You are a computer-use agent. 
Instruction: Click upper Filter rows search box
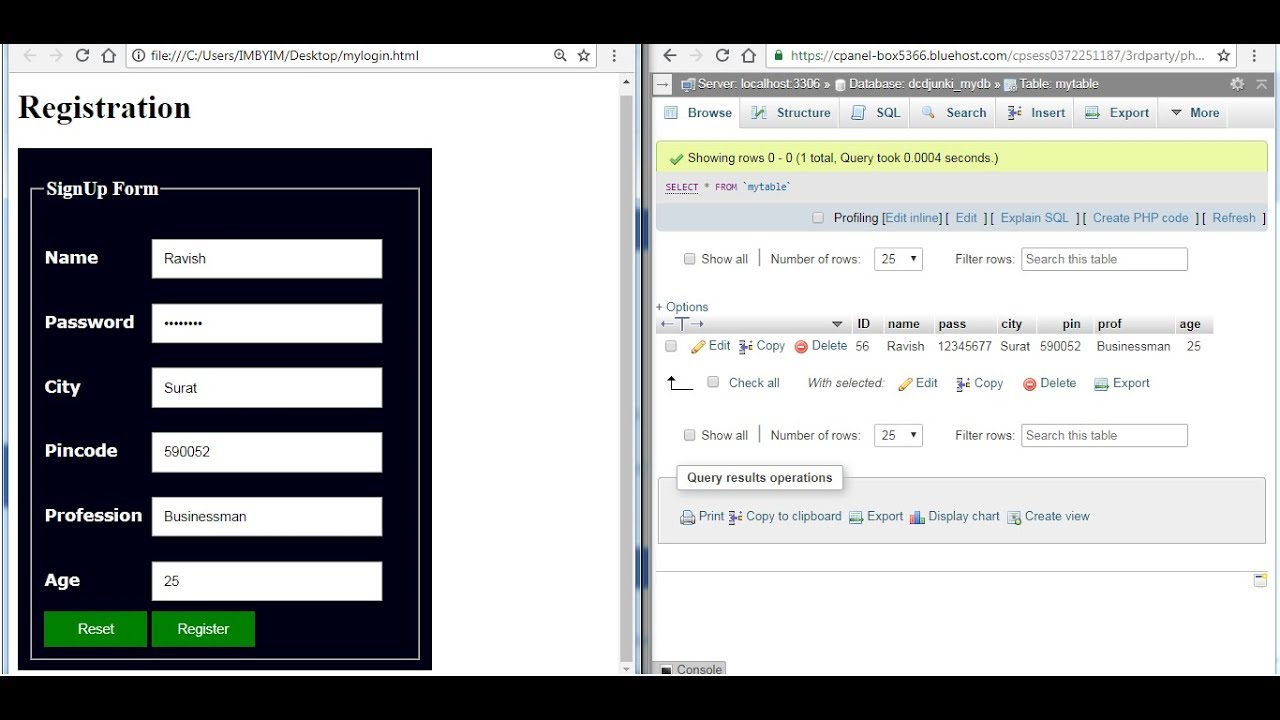pos(1104,259)
